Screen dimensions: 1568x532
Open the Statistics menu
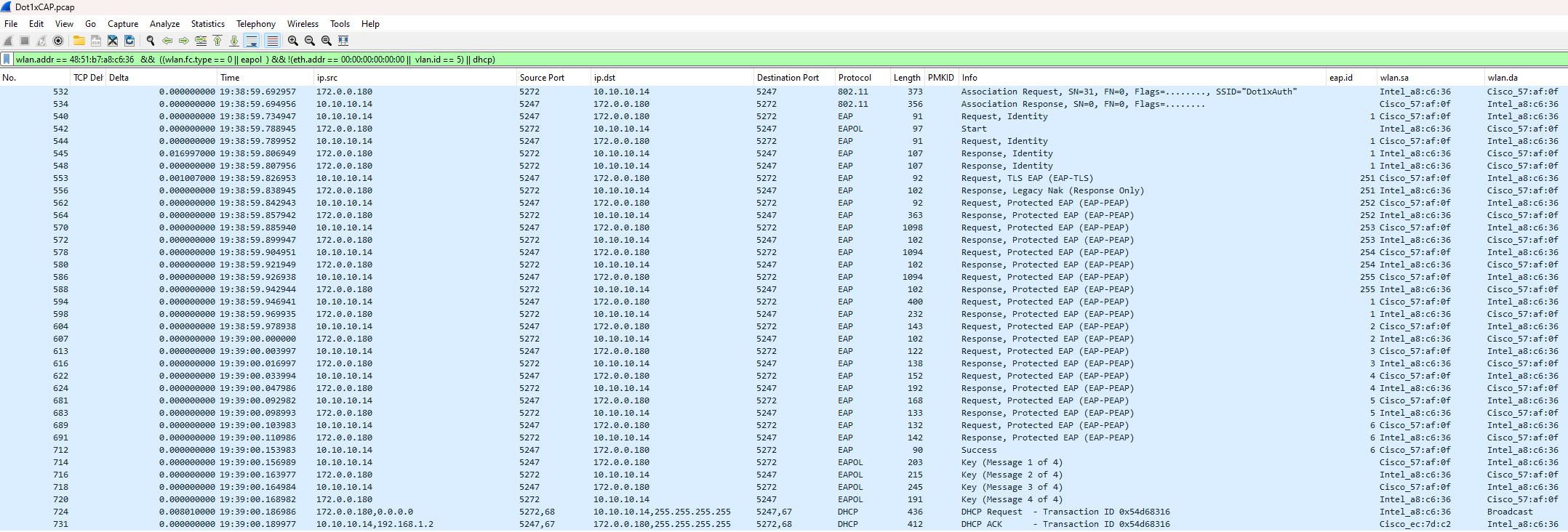(x=207, y=24)
